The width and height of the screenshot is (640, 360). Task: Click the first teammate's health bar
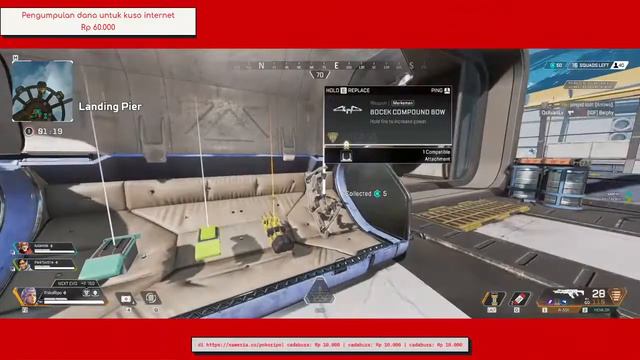coord(54,251)
